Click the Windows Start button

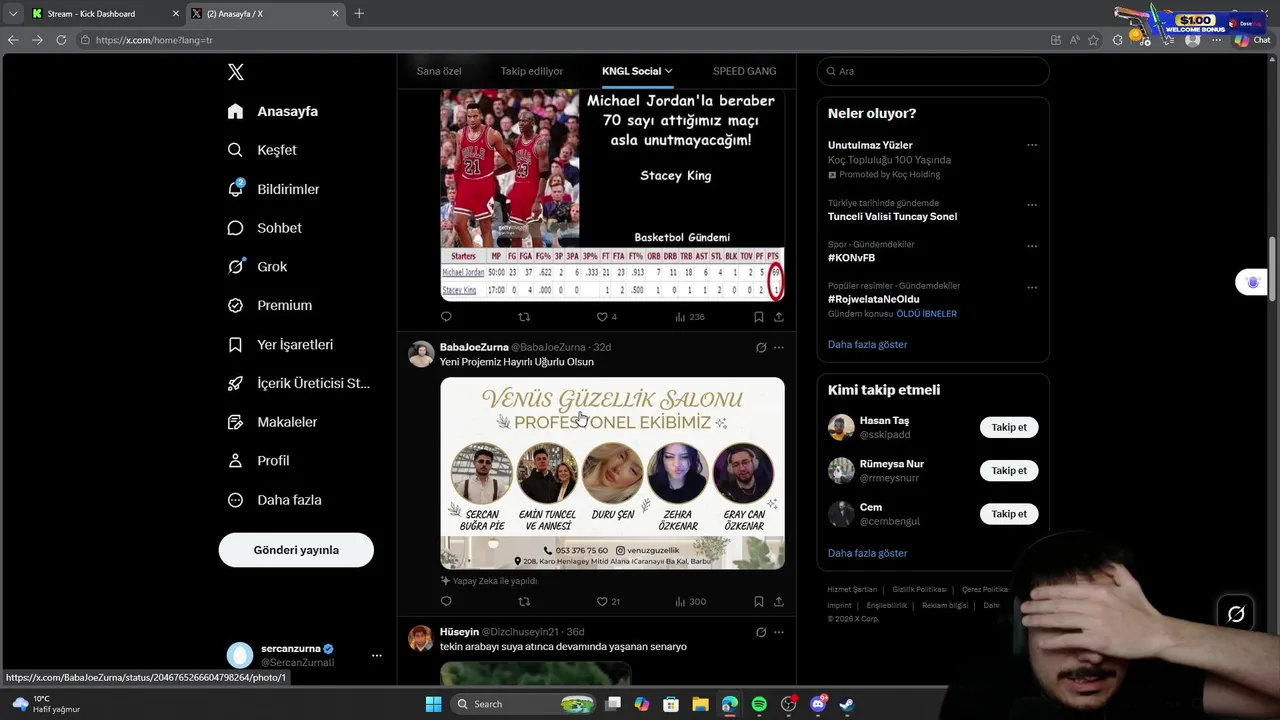pos(433,704)
